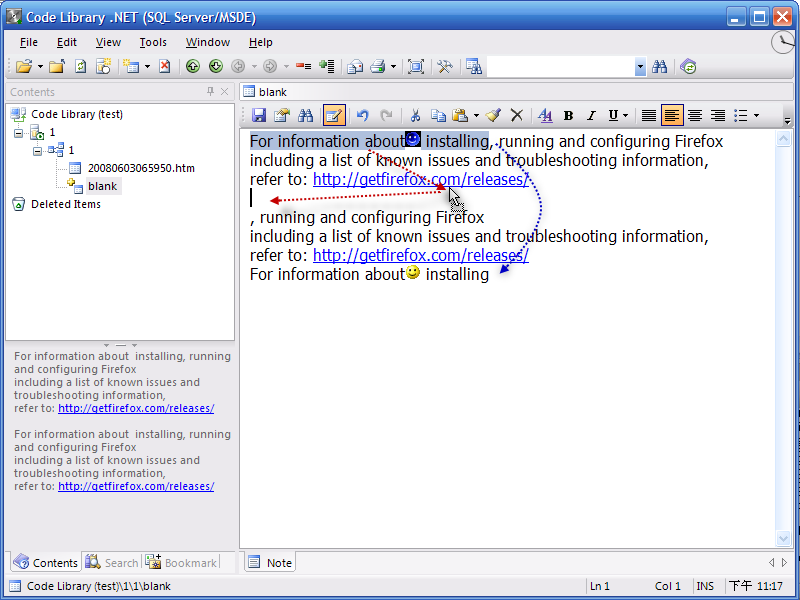This screenshot has height=600, width=800.
Task: Open the File menu
Action: [x=29, y=42]
